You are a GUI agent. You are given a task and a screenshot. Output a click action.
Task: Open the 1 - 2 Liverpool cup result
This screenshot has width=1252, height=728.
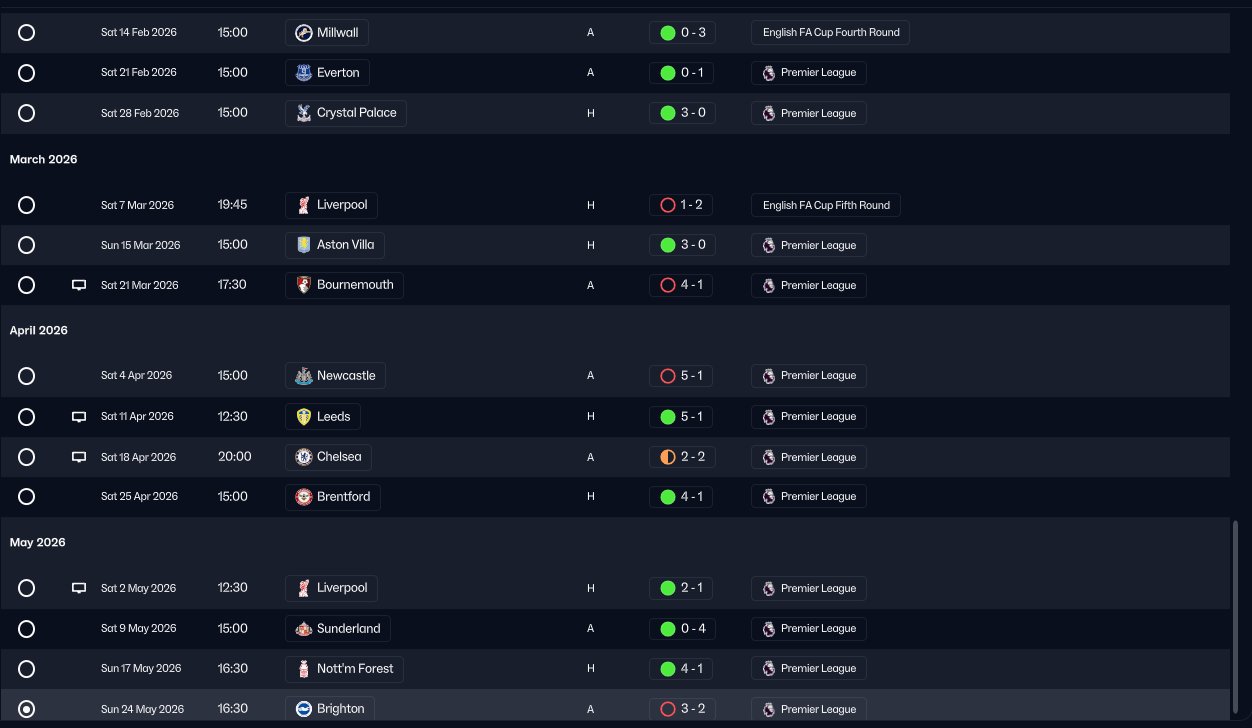pos(682,205)
